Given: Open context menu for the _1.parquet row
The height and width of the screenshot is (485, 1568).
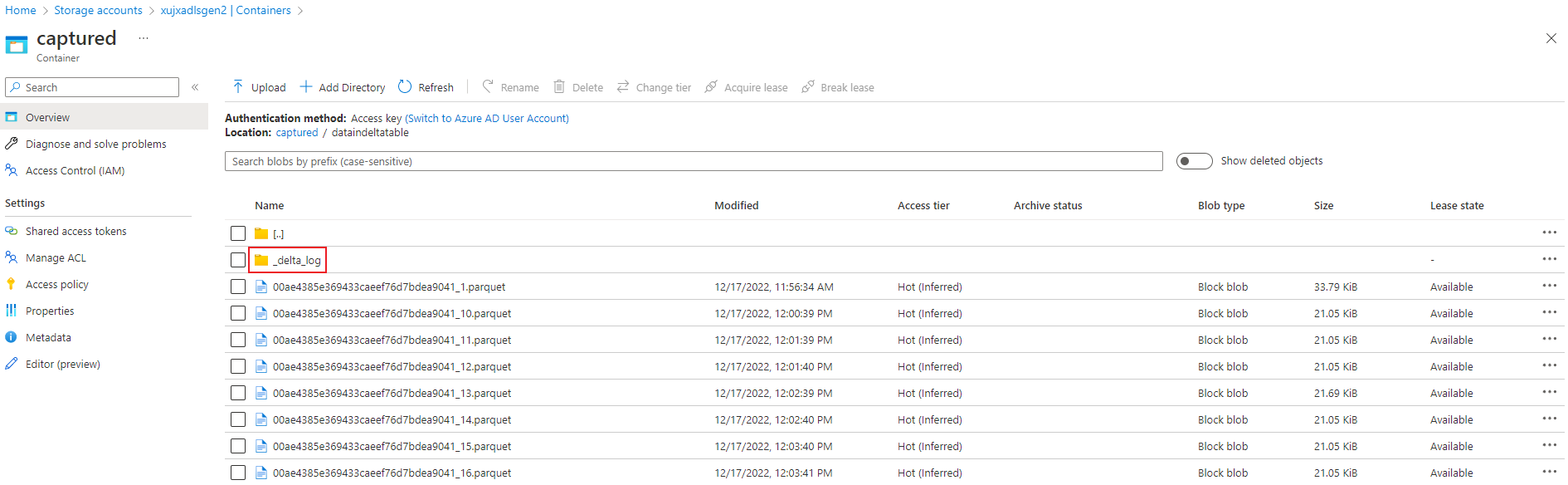Looking at the screenshot, I should (1549, 286).
